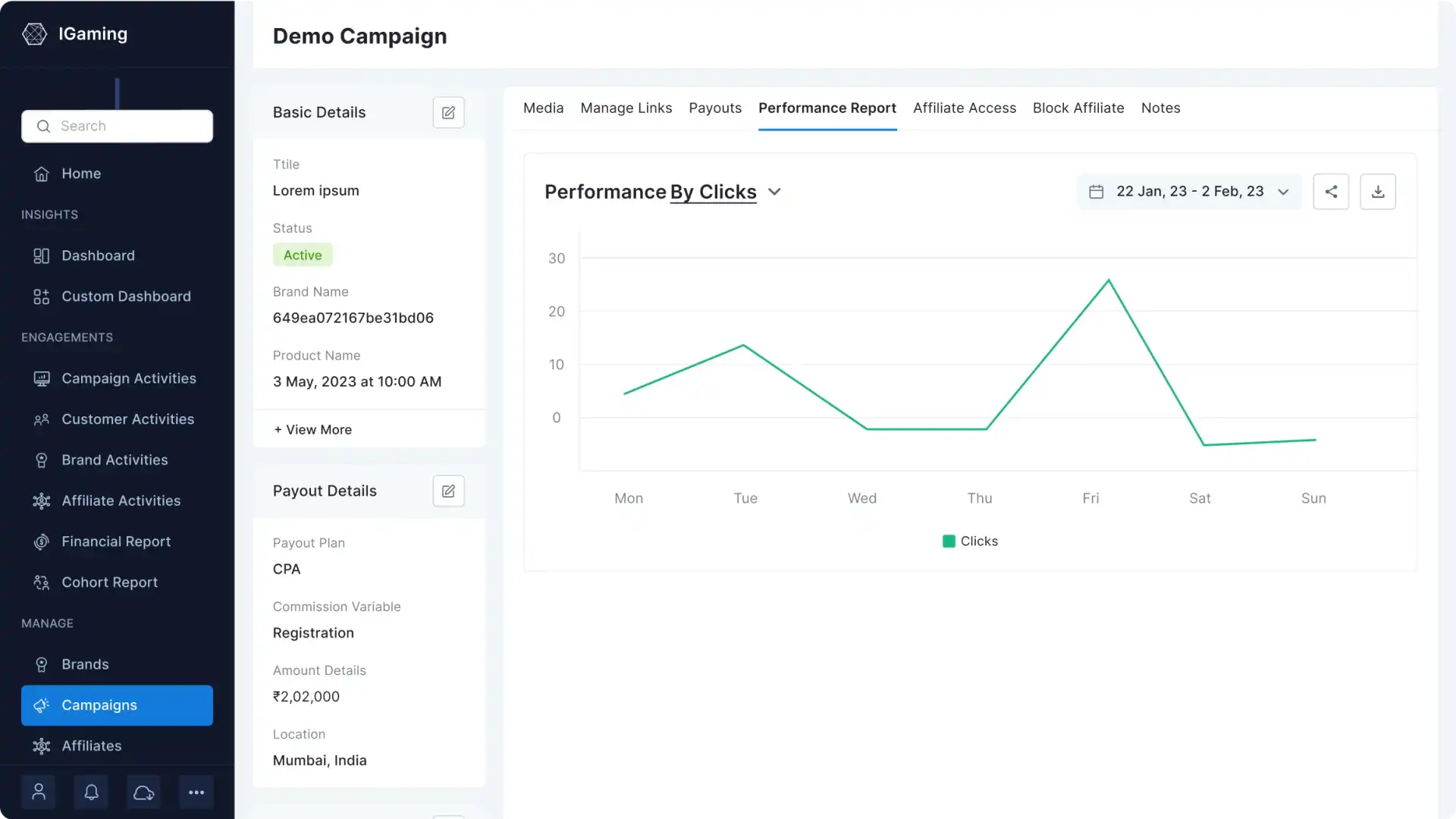Click the Mumbai, India location value
Viewport: 1456px width, 819px height.
[x=319, y=761]
